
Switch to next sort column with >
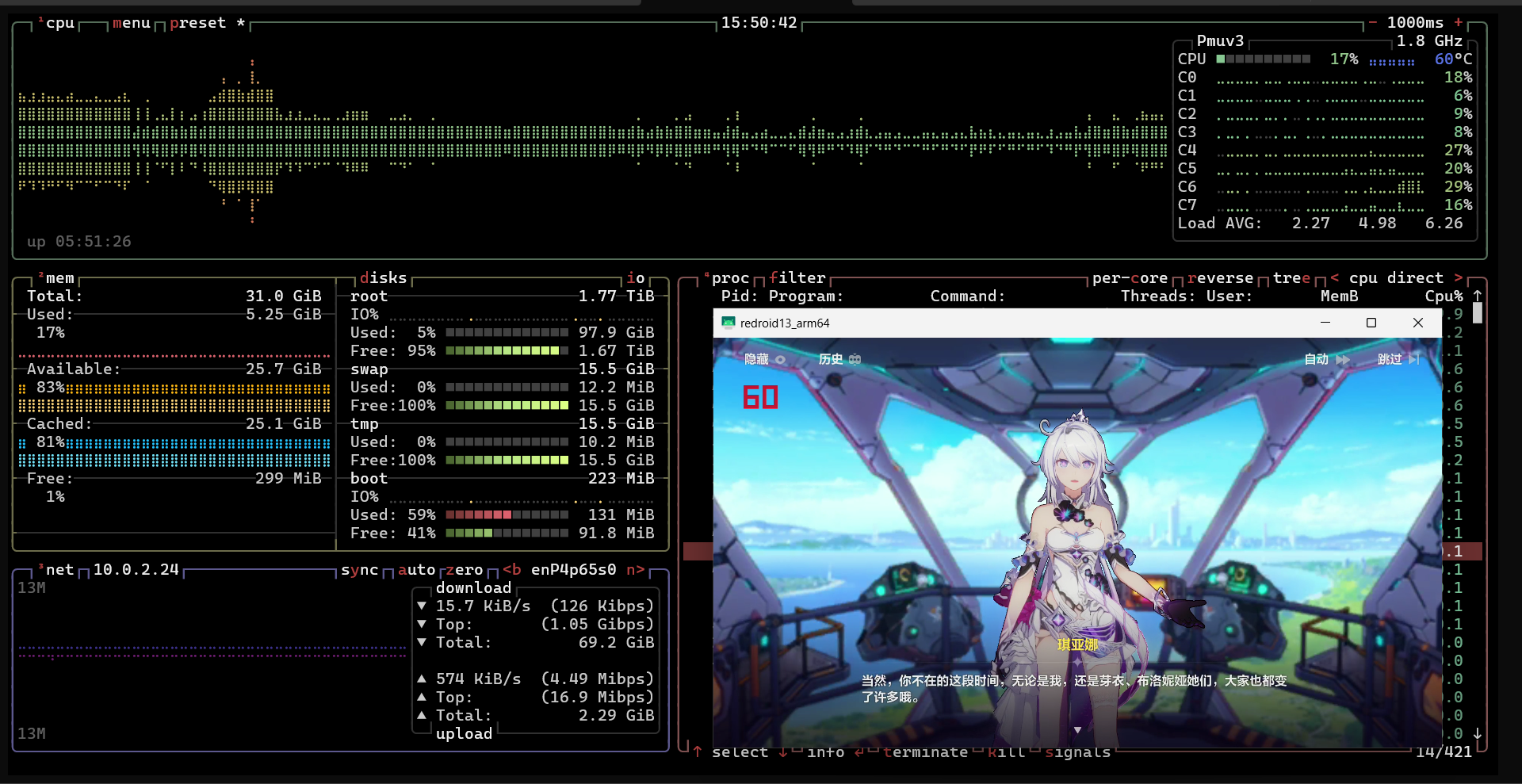click(x=1459, y=277)
